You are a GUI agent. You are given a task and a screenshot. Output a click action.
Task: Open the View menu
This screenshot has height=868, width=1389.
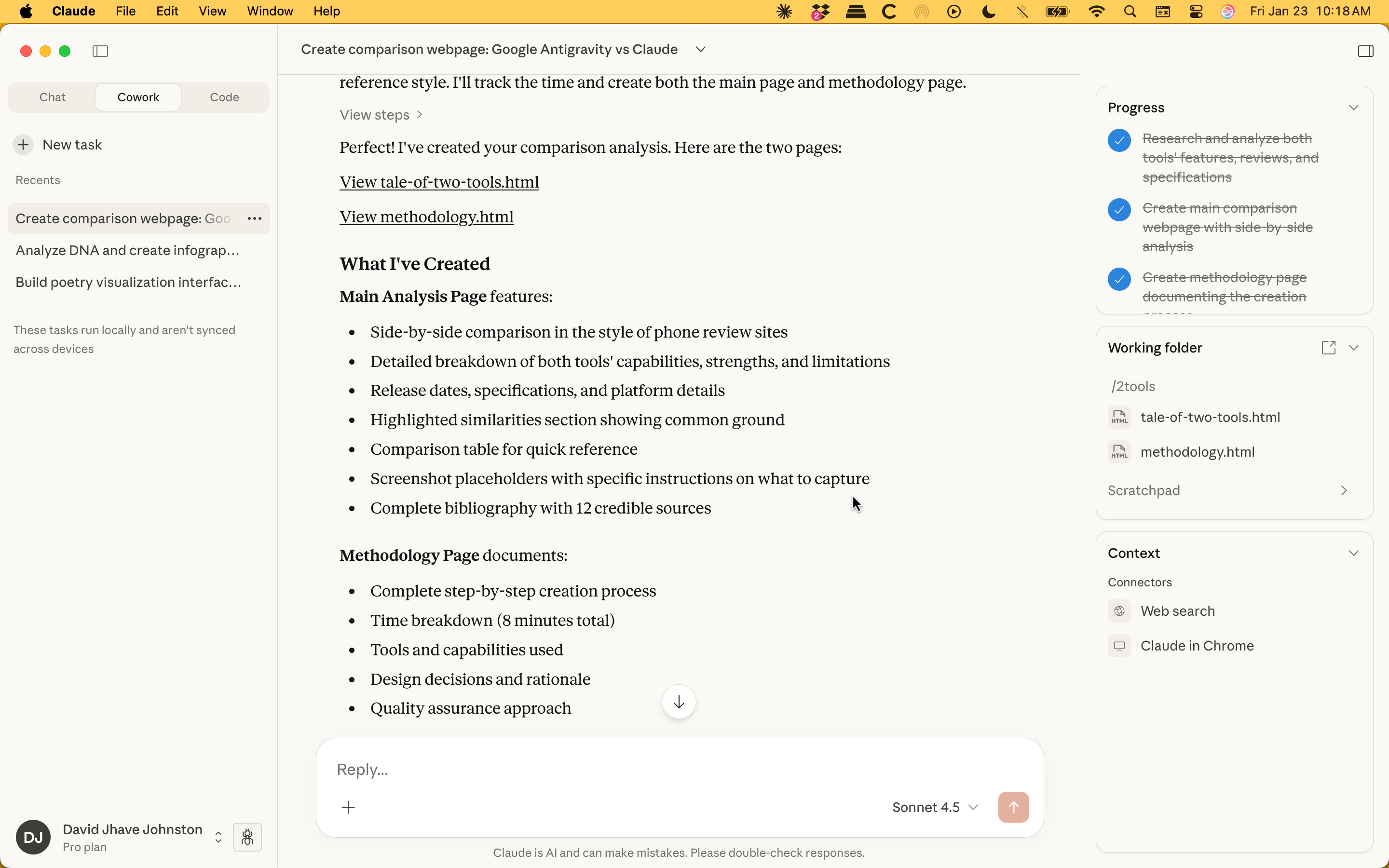(212, 11)
